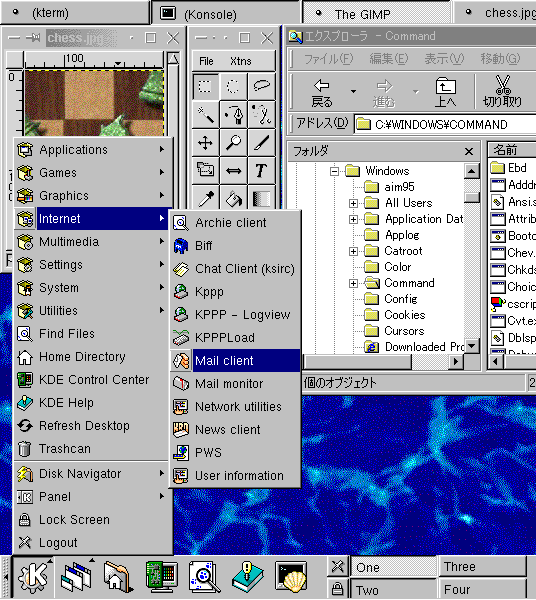Open the Xtns menu in GIMP

[x=240, y=61]
